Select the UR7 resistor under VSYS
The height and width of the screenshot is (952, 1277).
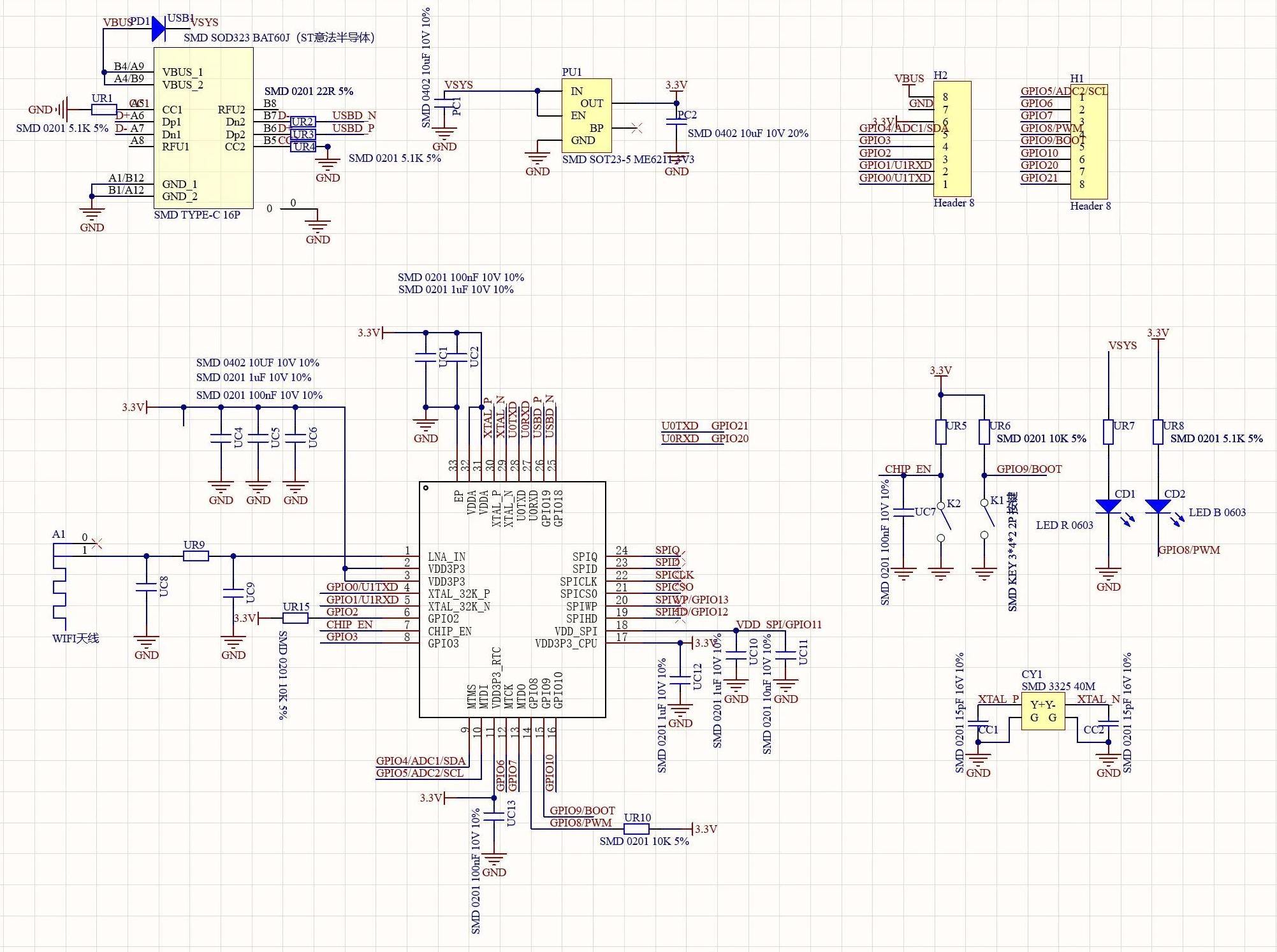1109,431
